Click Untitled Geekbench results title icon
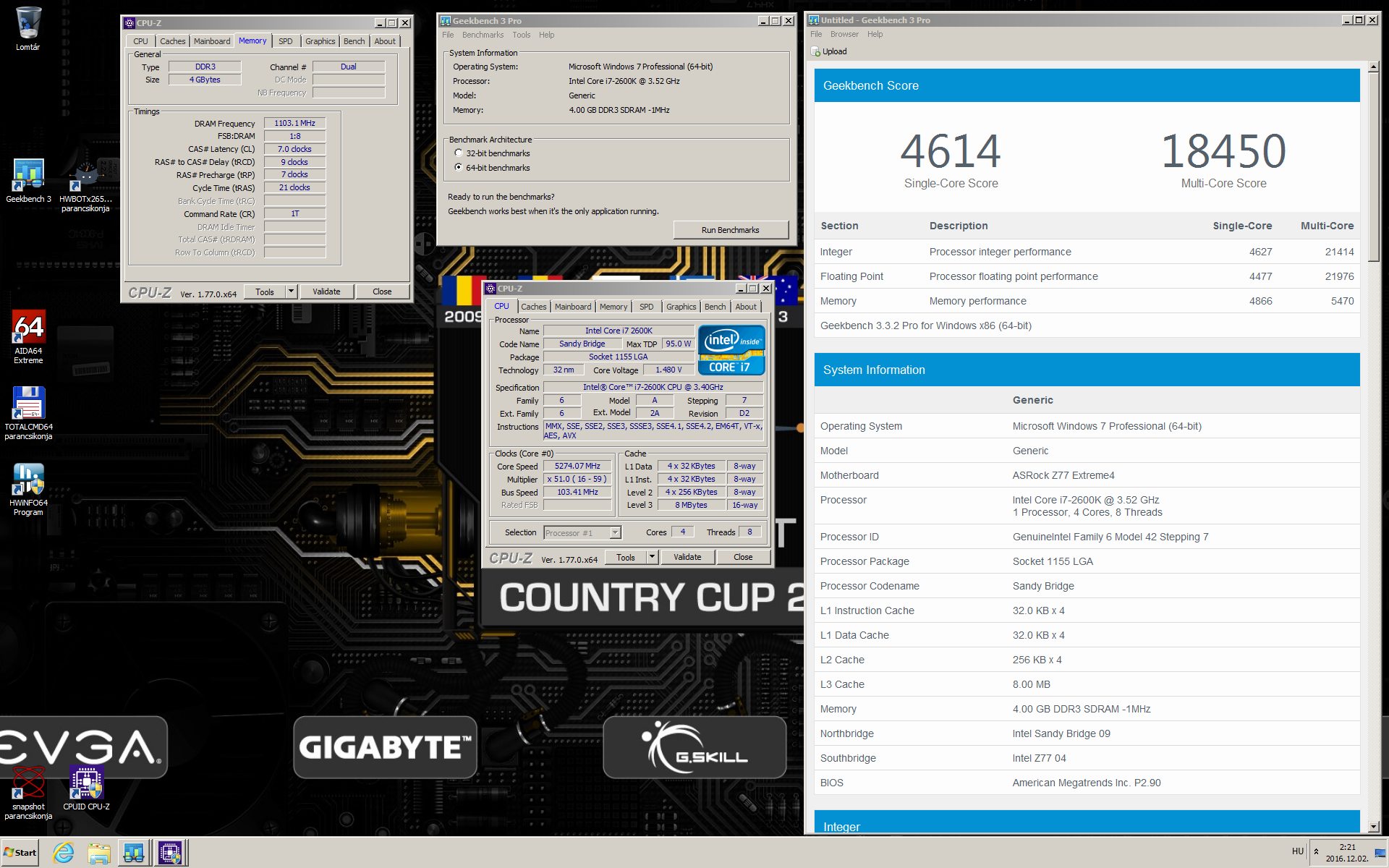Screen dimensions: 1389x868 pyautogui.click(x=814, y=20)
